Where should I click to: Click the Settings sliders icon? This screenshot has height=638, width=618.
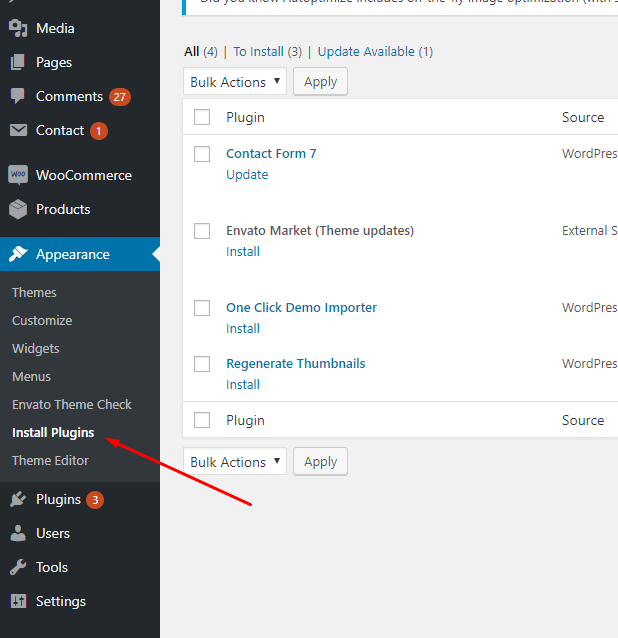(18, 601)
